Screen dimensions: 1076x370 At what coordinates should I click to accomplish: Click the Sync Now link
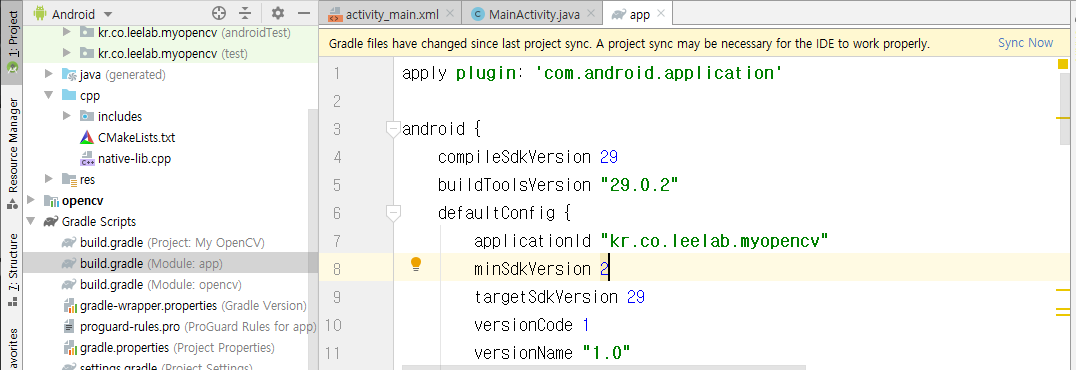[1025, 43]
